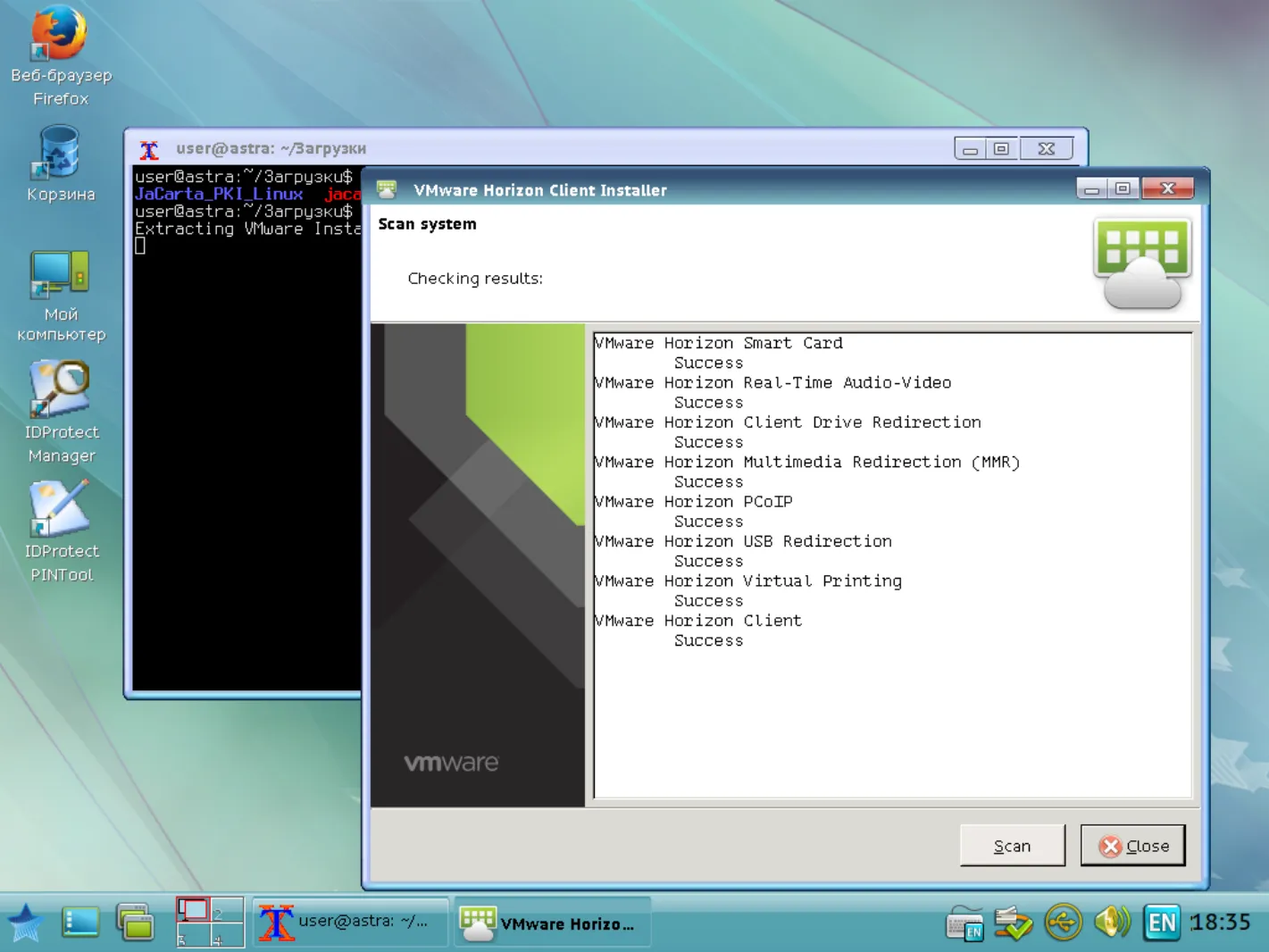1269x952 pixels.
Task: Select the 'VMware Horizon Smart Card' result line
Action: [x=718, y=343]
